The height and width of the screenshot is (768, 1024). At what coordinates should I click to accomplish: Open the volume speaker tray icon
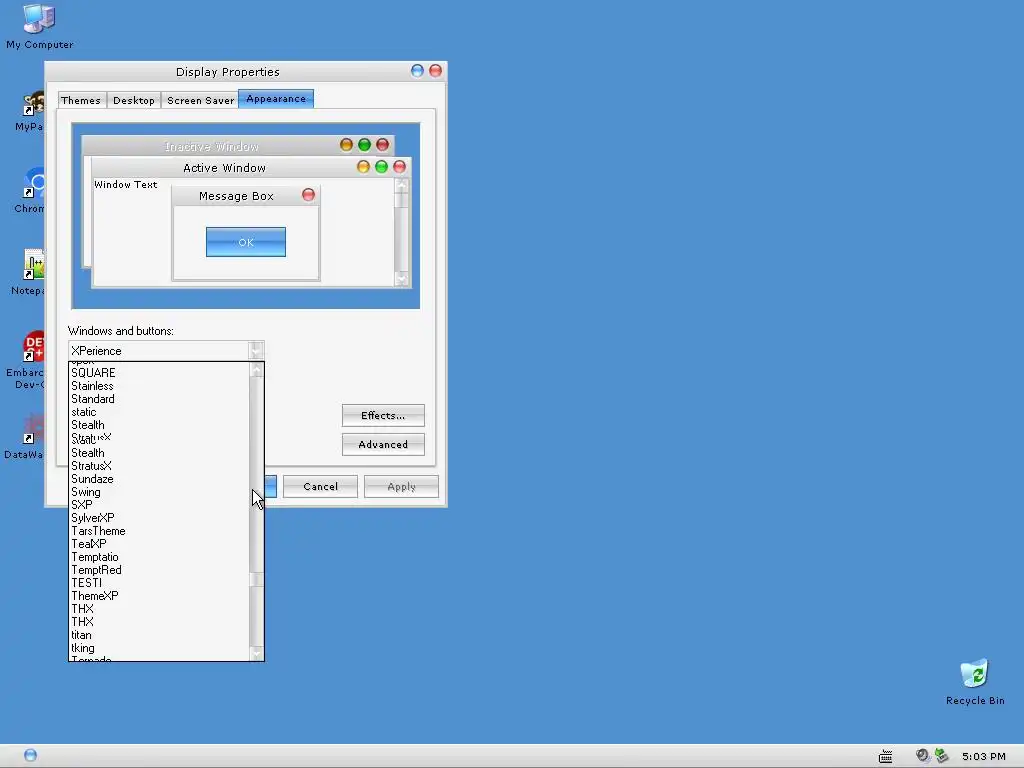click(921, 756)
